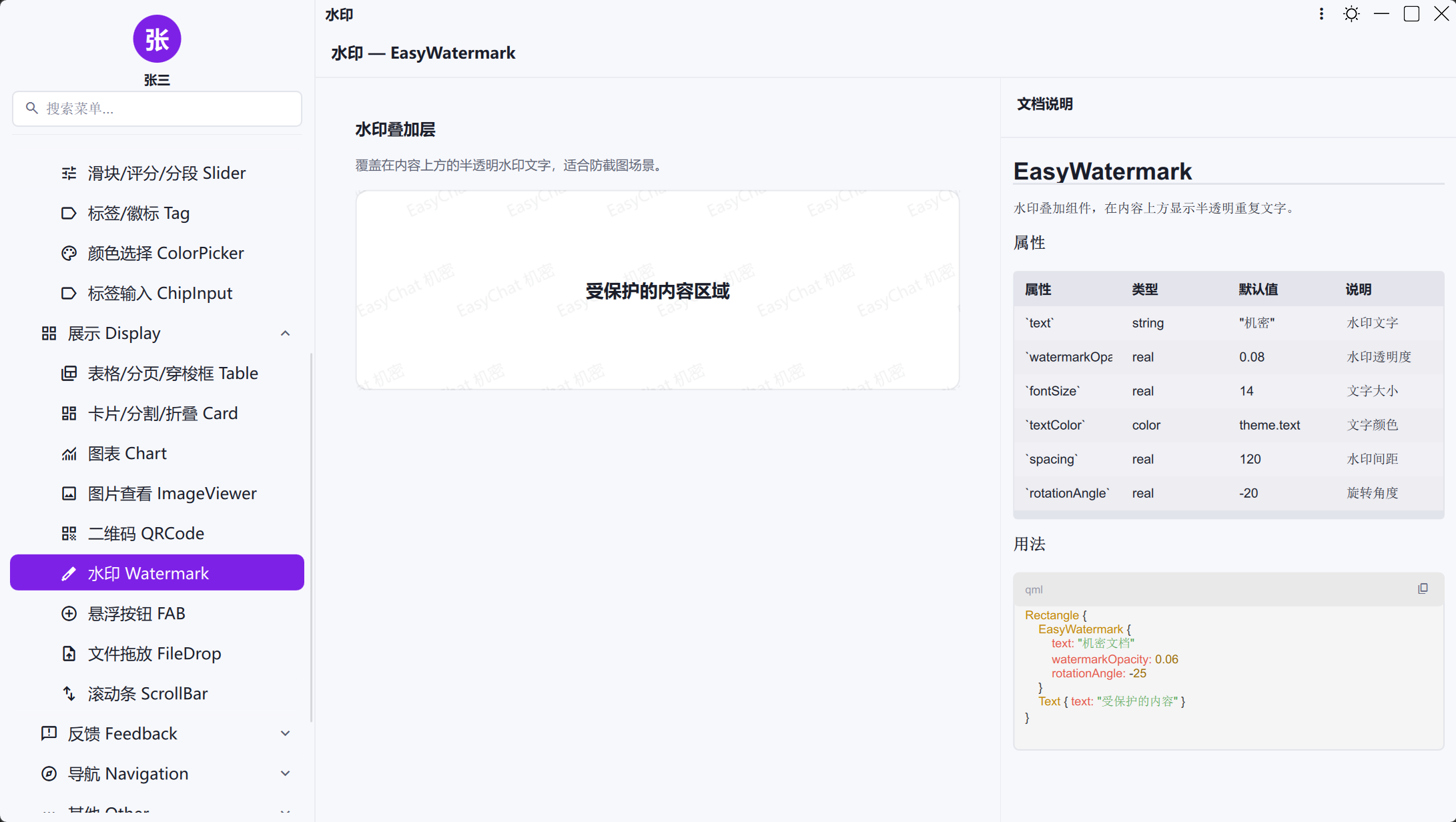The height and width of the screenshot is (822, 1456).
Task: Copy the qml code snippet
Action: pos(1423,588)
